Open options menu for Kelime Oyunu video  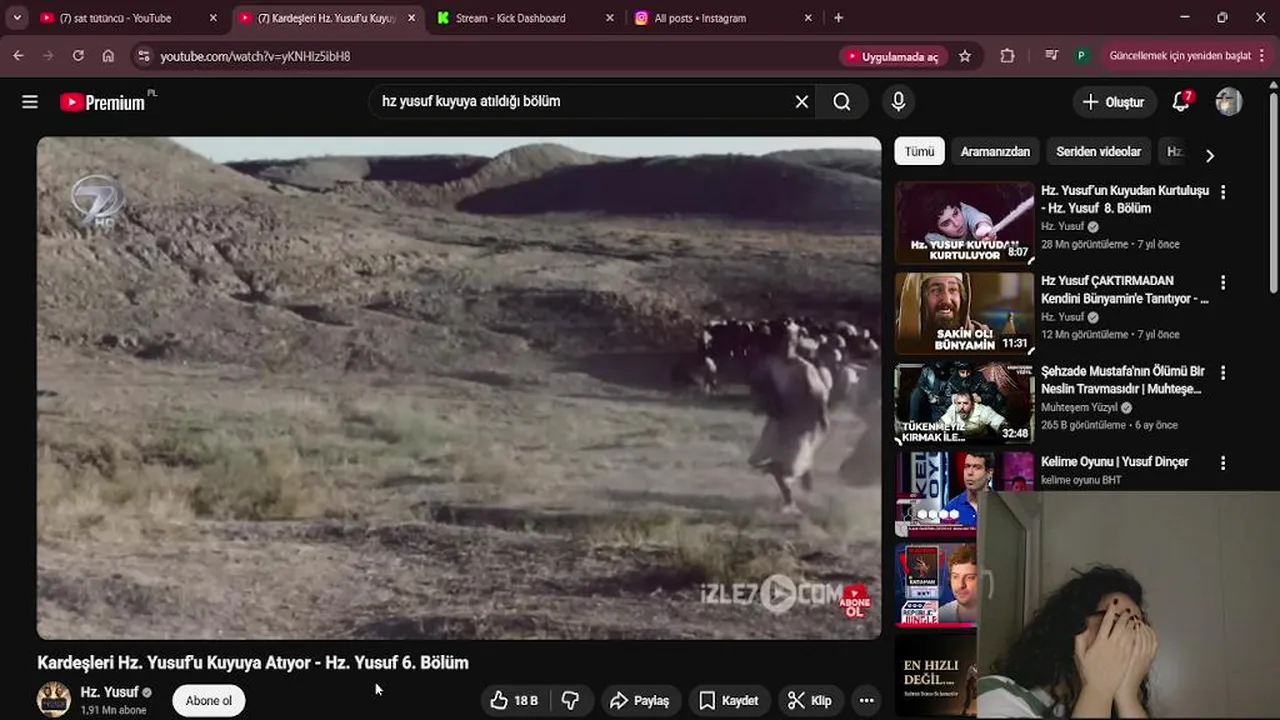tap(1222, 464)
